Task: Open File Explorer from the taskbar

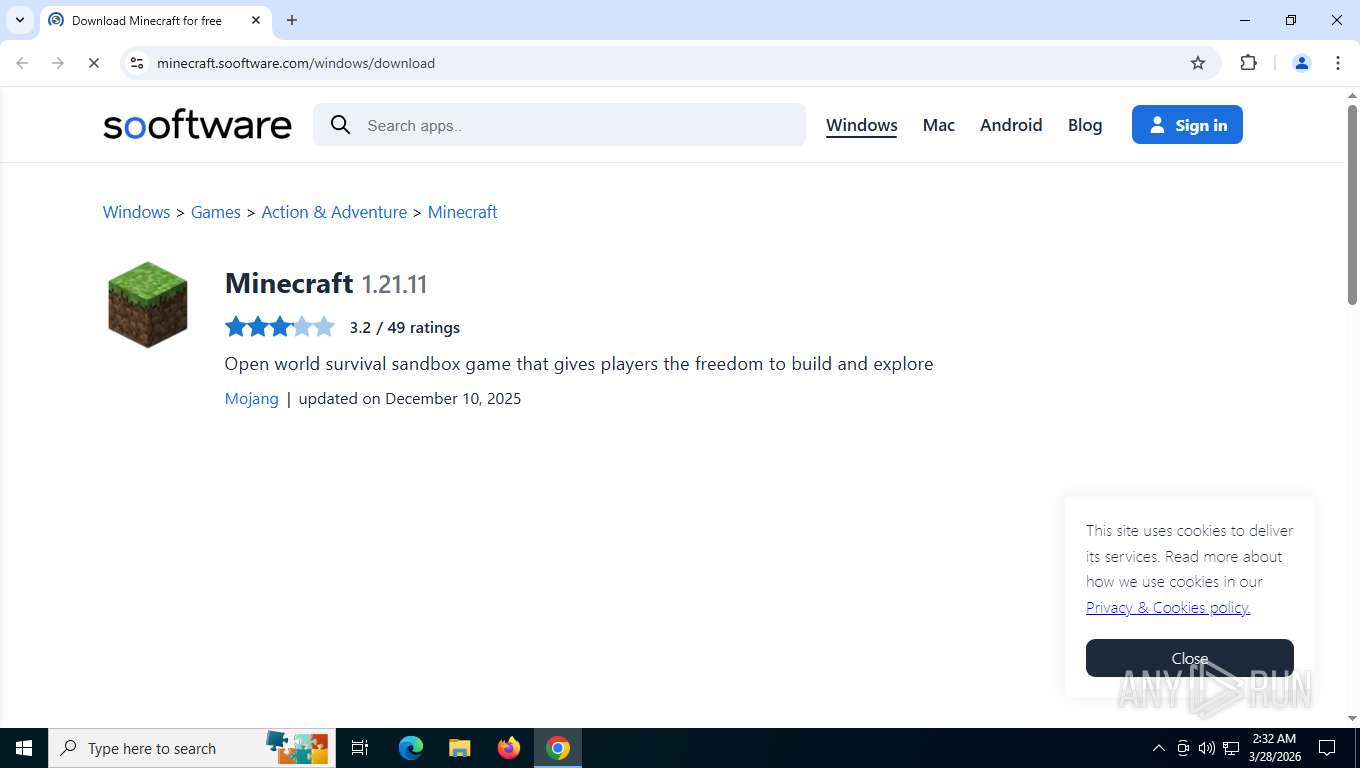Action: [x=459, y=748]
